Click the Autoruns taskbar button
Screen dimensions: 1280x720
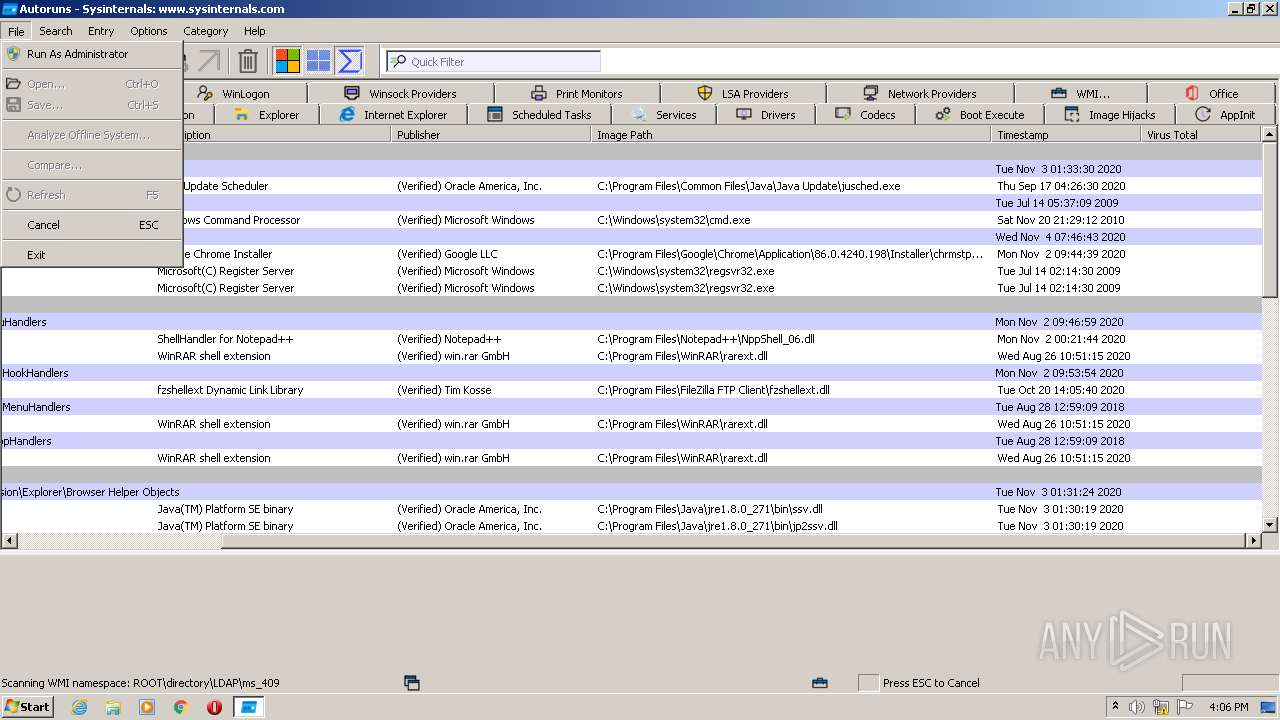tap(248, 707)
